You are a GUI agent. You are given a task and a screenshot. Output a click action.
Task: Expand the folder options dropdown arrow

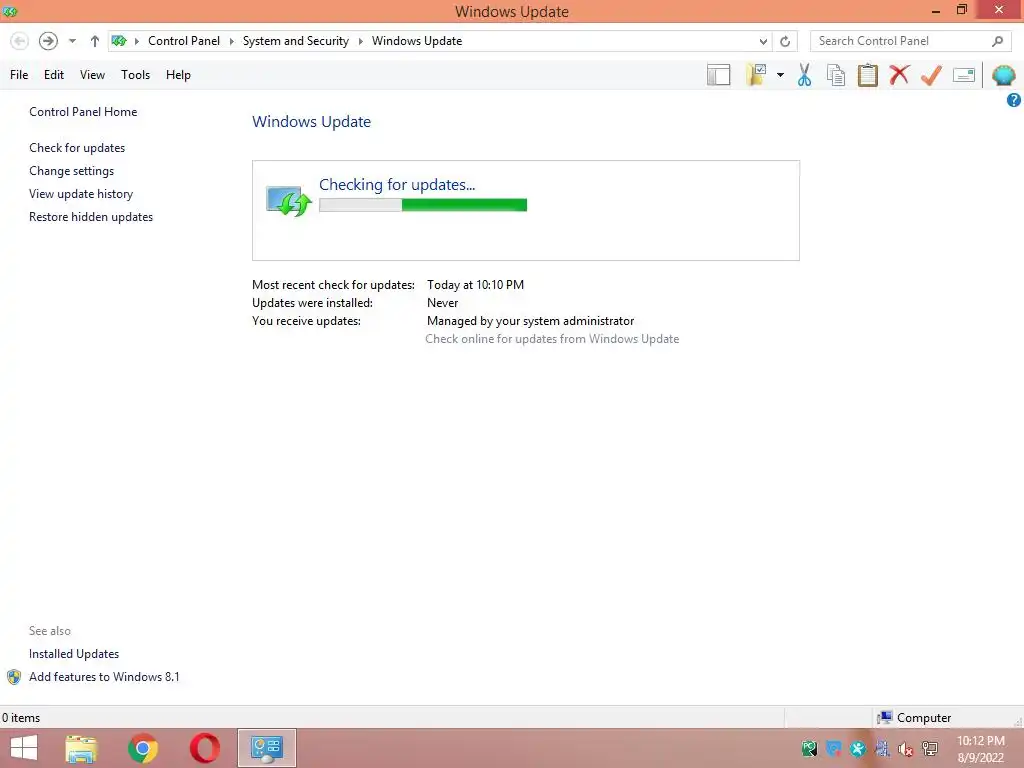[x=780, y=75]
